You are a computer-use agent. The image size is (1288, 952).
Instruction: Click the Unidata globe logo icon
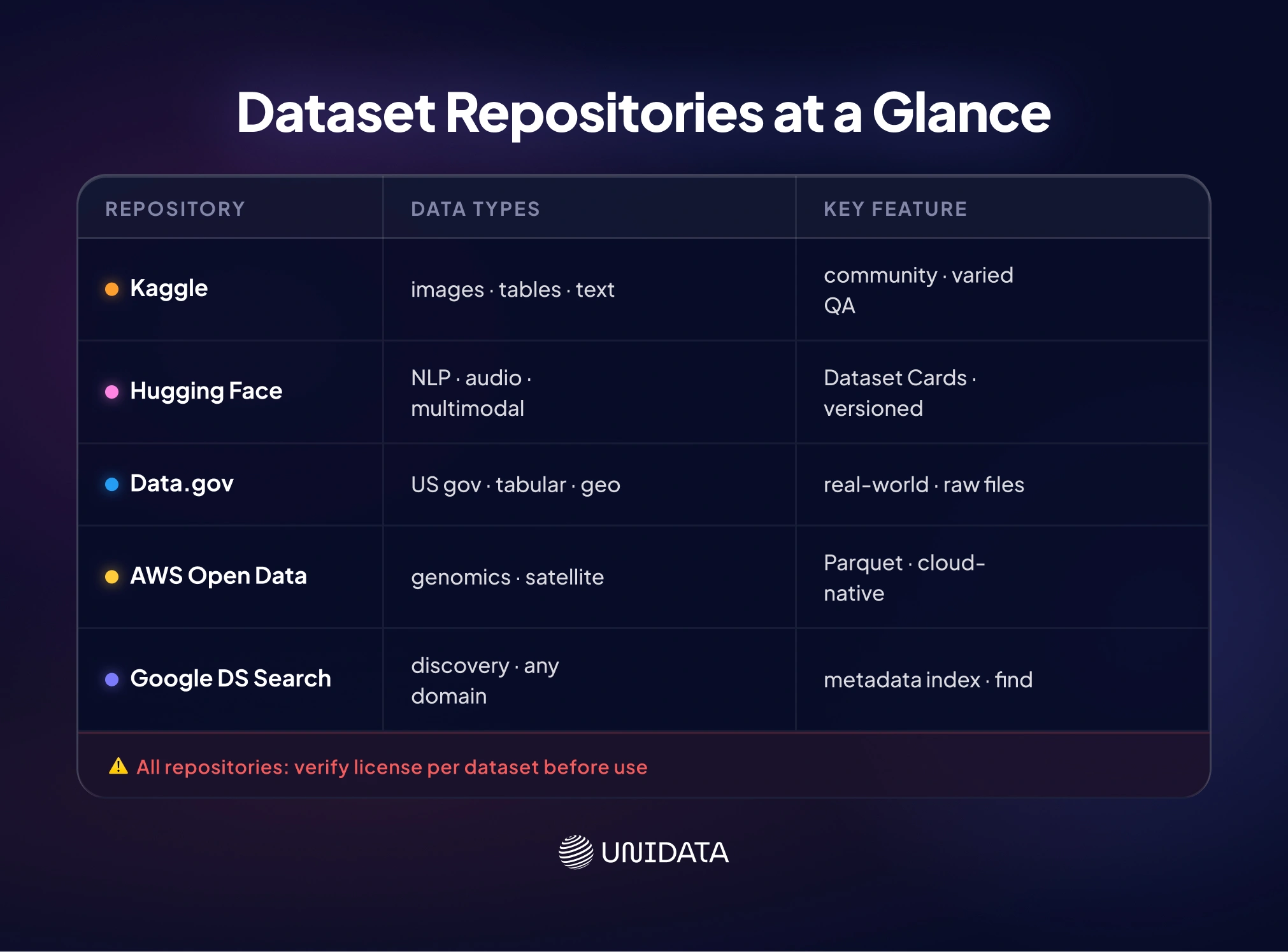576,852
